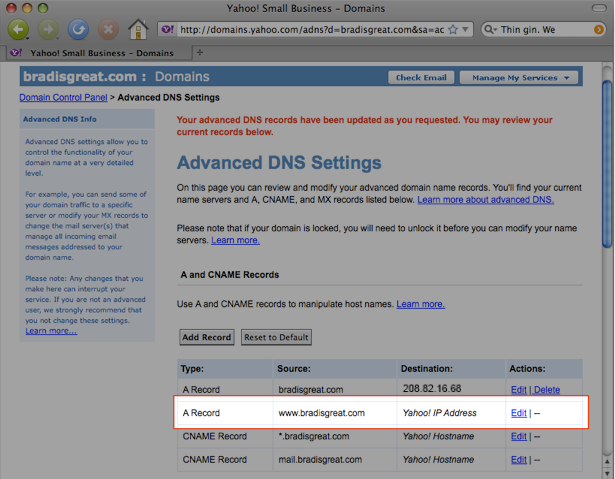Click the vertical scrollbar thumb
The image size is (615, 479).
[x=607, y=164]
